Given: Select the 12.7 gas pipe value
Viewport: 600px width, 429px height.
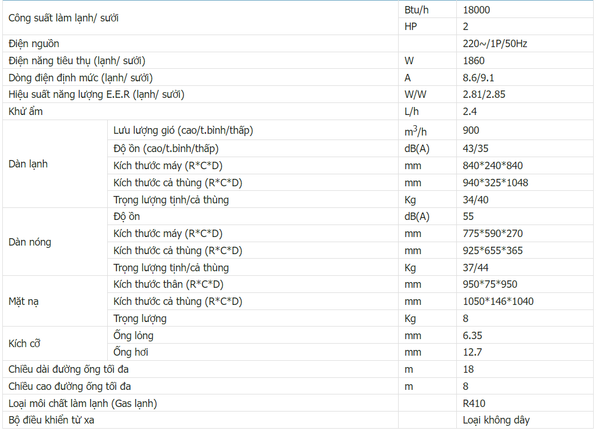Looking at the screenshot, I should click(471, 352).
